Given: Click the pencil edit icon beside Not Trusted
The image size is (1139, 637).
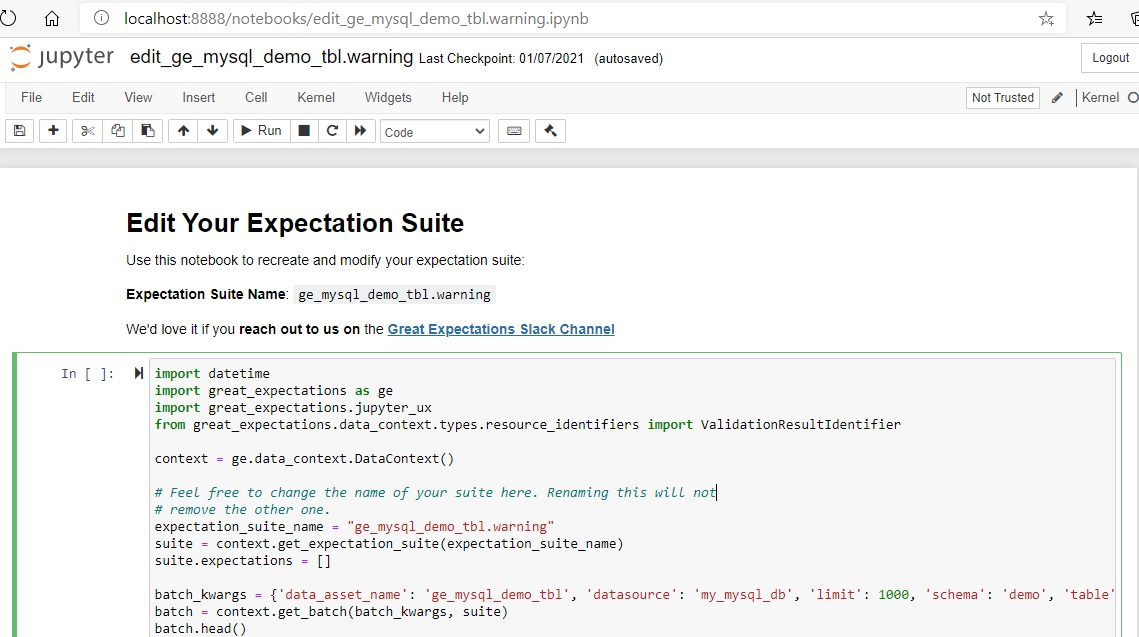Looking at the screenshot, I should tap(1058, 97).
